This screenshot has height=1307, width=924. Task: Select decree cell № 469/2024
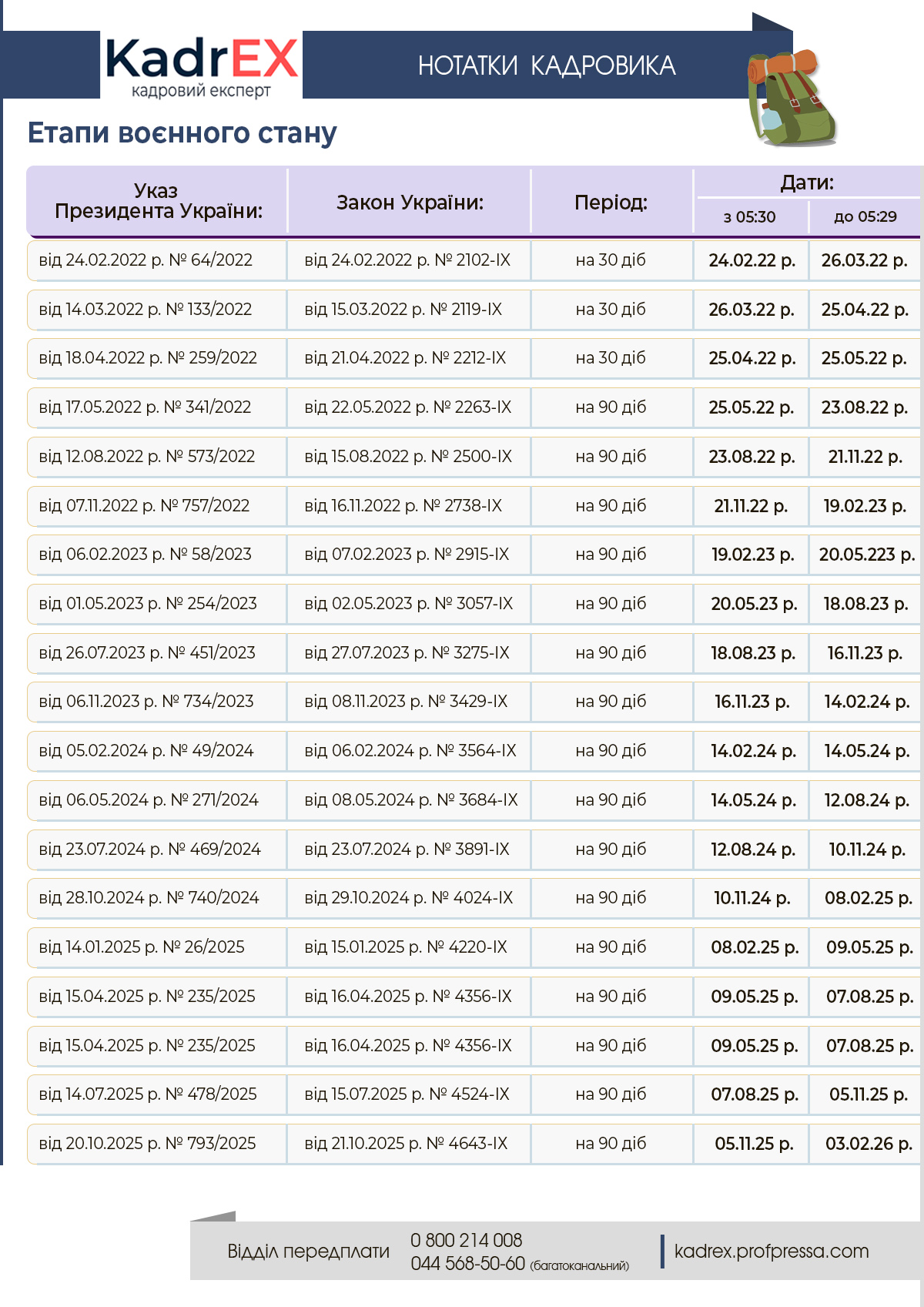click(x=149, y=850)
